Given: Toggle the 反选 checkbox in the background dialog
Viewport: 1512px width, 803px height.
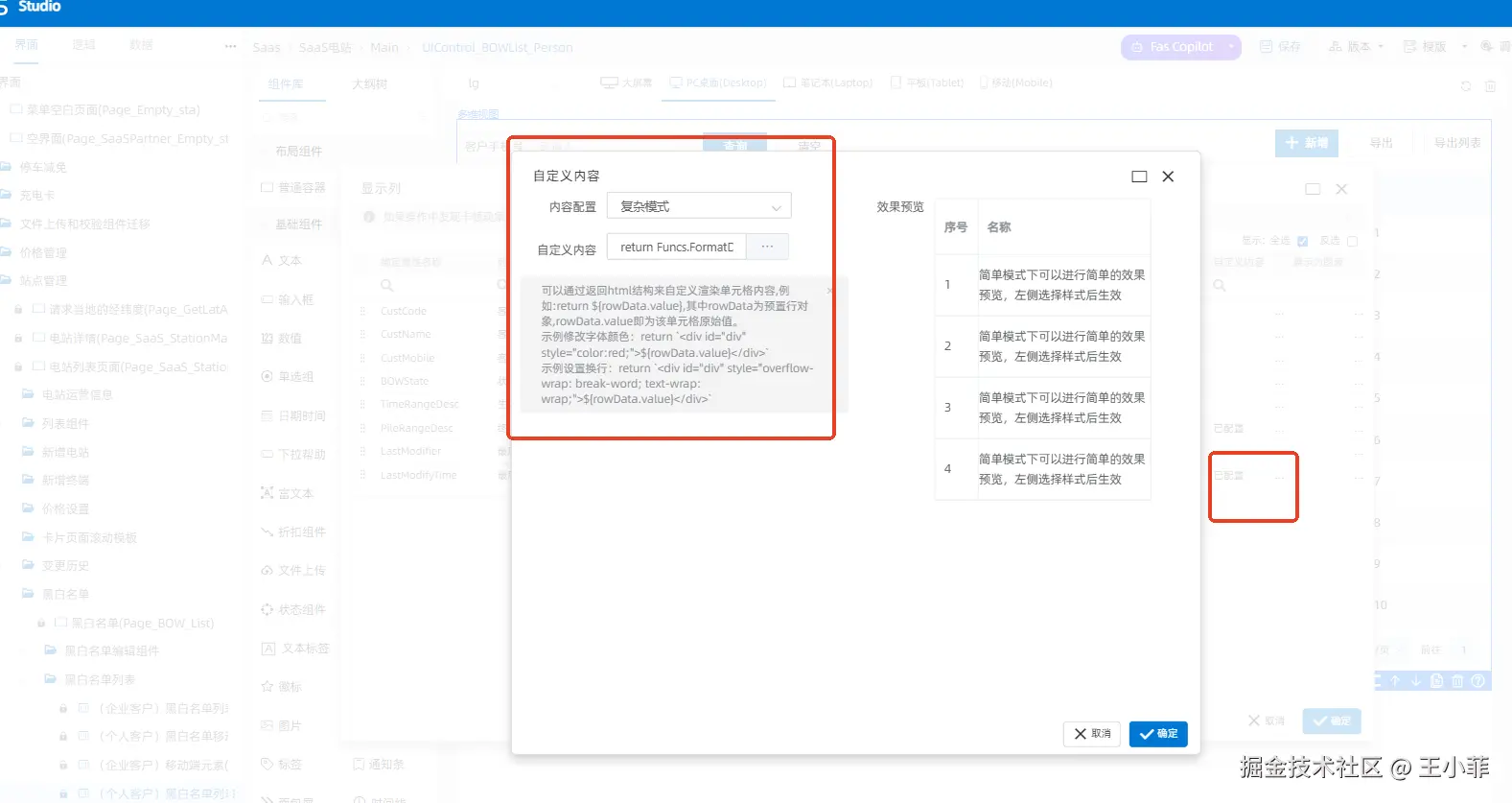Looking at the screenshot, I should (x=1352, y=241).
